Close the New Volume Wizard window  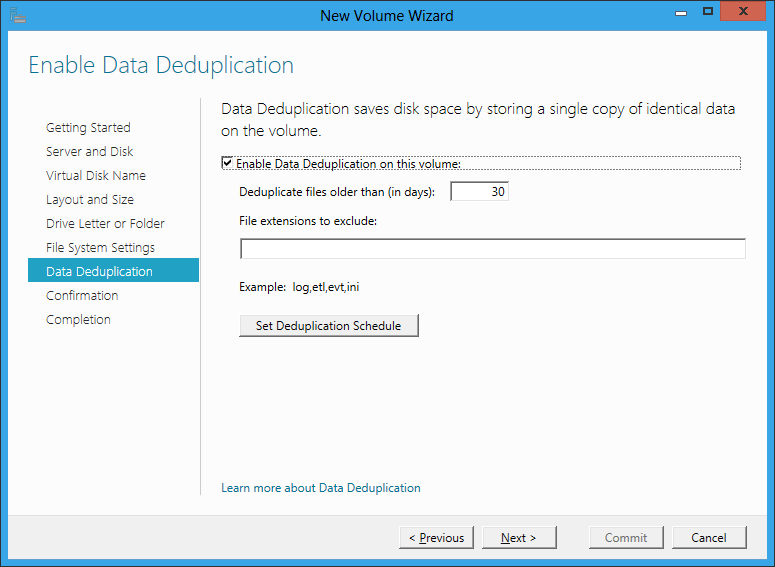point(743,11)
